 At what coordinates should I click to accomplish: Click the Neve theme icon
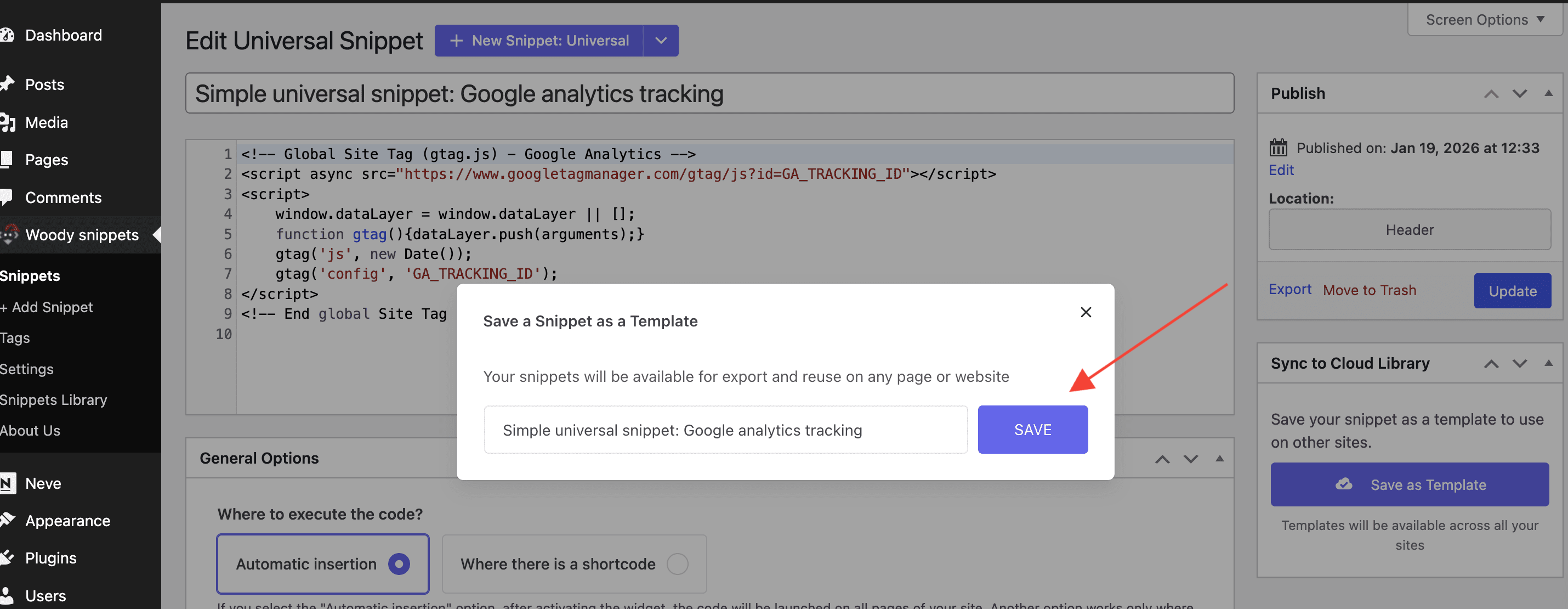7,483
